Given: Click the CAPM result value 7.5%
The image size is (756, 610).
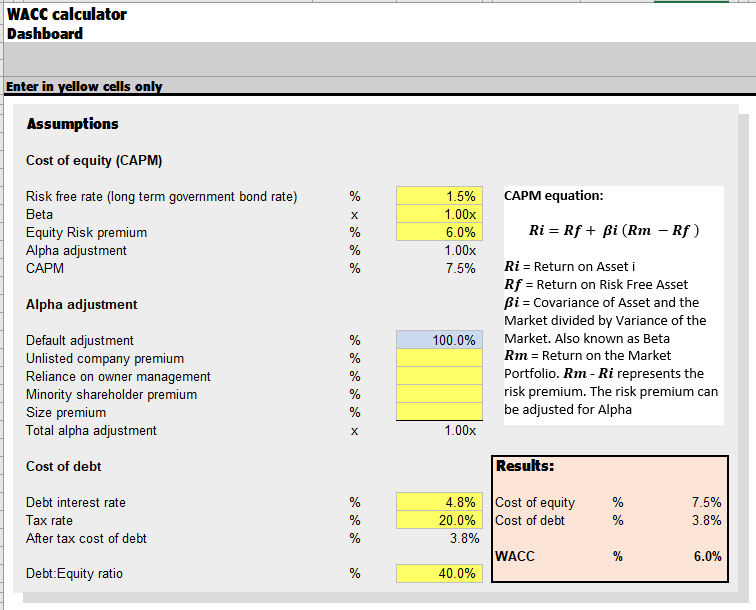Looking at the screenshot, I should (460, 269).
